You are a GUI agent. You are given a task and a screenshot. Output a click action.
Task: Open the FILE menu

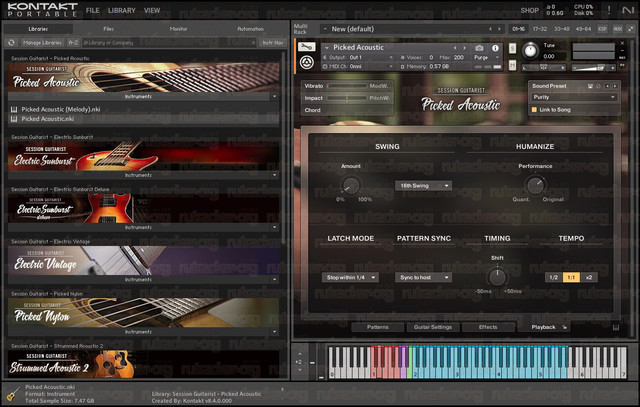point(93,10)
